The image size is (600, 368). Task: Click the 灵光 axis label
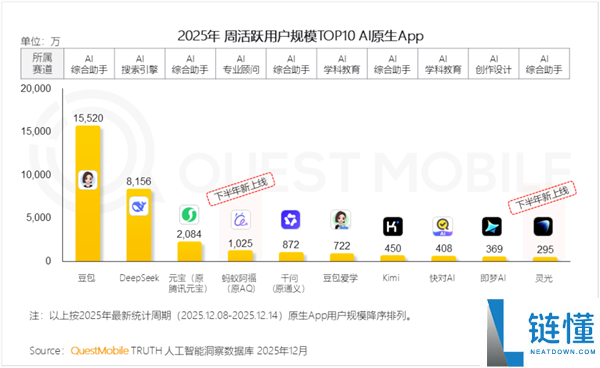pos(544,278)
